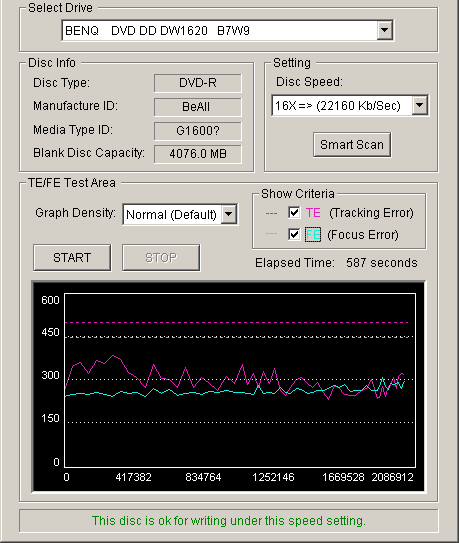Click the START button
Screen dimensions: 459x543
pos(72,257)
